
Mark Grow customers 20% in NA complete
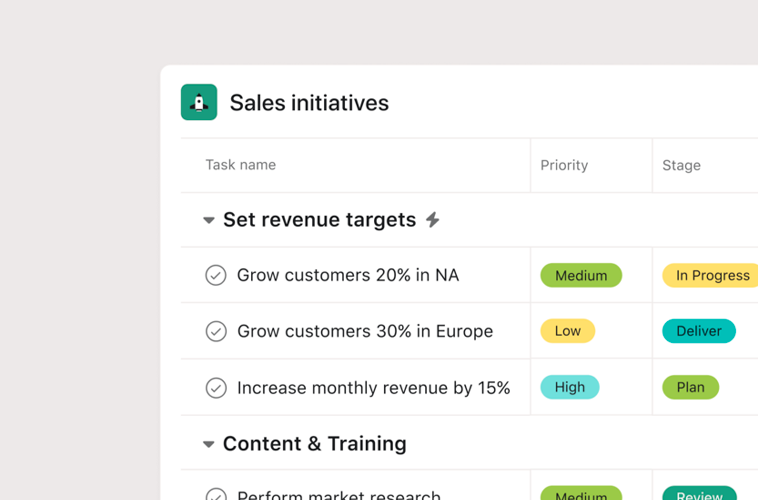[216, 275]
